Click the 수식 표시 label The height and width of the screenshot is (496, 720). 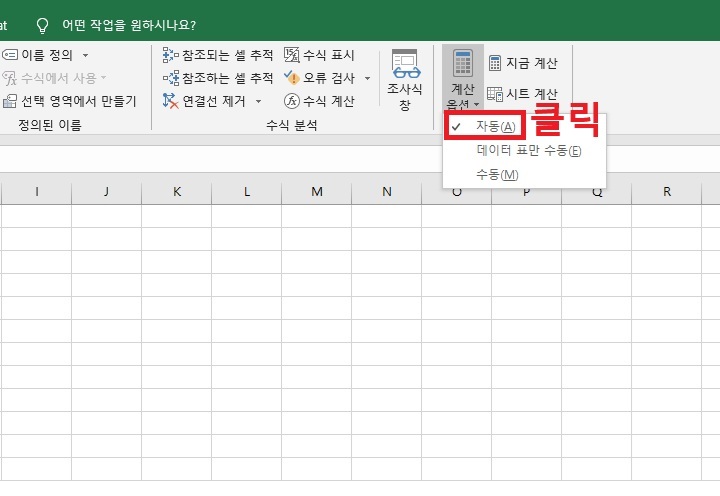click(x=329, y=55)
